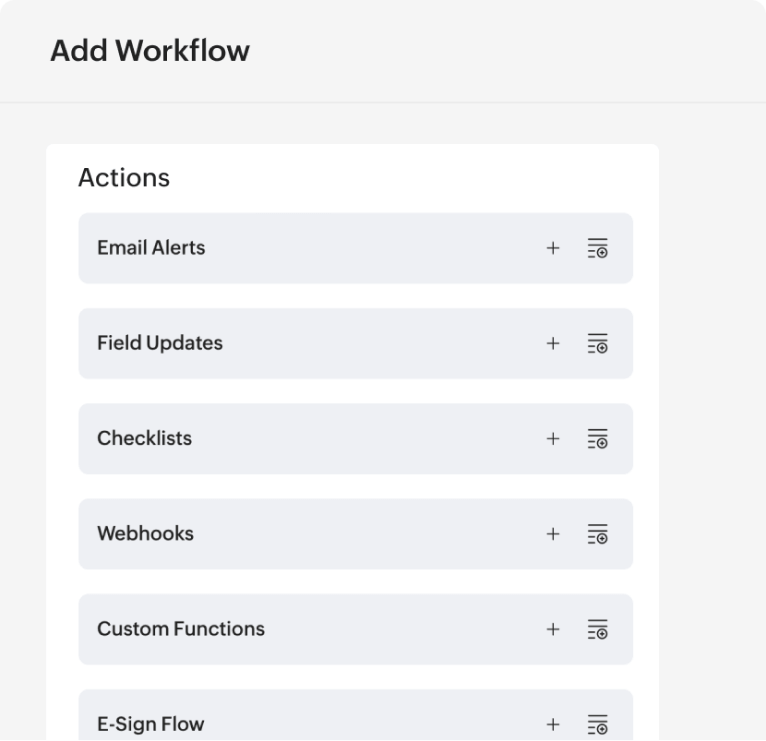
Task: Add a new Field Updates action
Action: pos(553,343)
